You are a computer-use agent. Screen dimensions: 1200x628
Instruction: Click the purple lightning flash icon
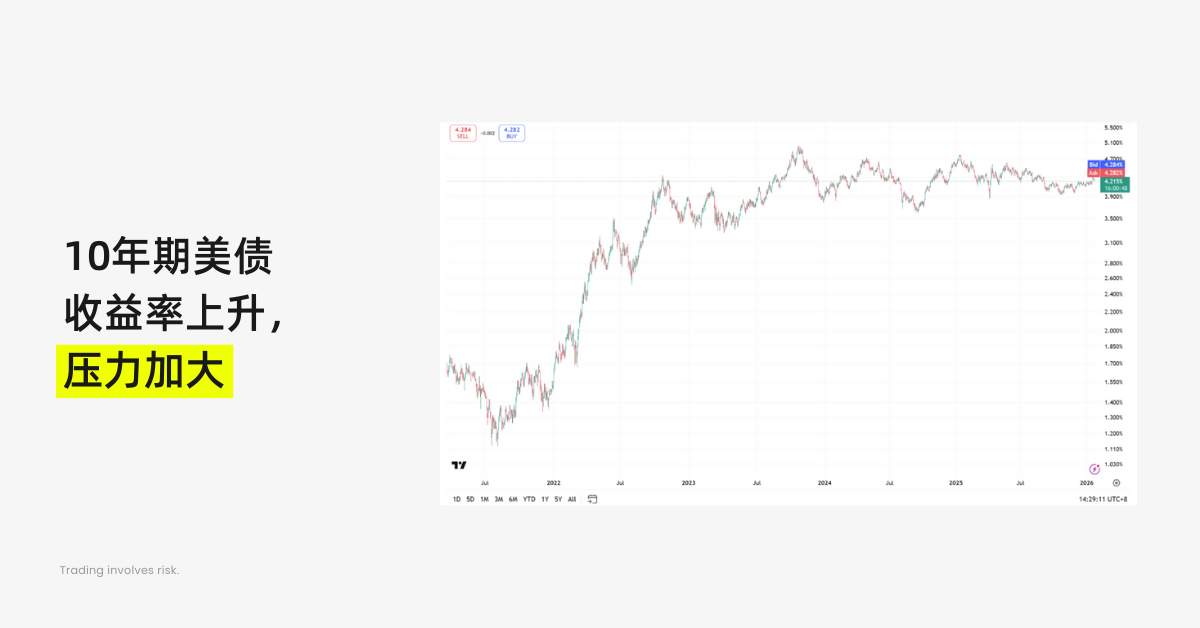click(1094, 468)
